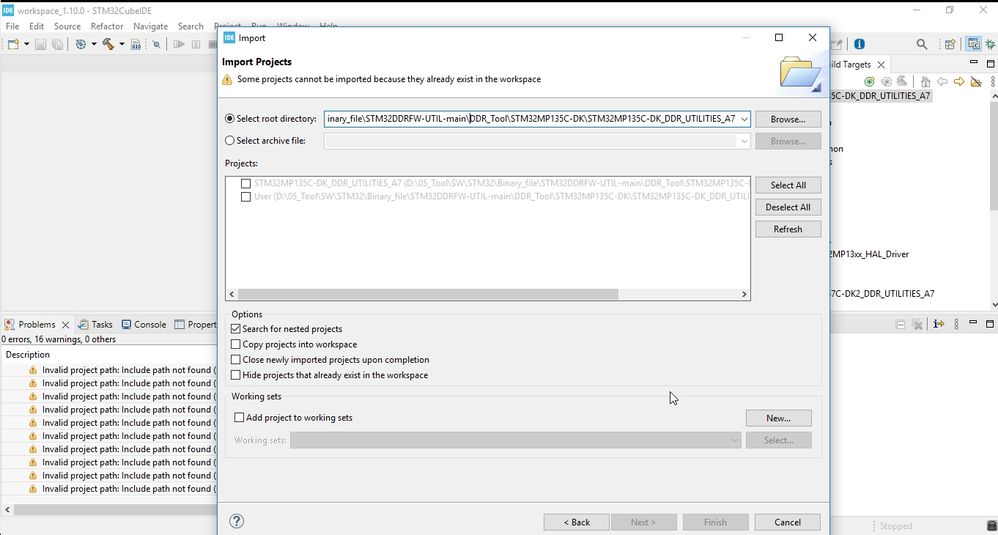Enable Close newly imported projects upon completion
This screenshot has height=535, width=998.
click(x=235, y=359)
